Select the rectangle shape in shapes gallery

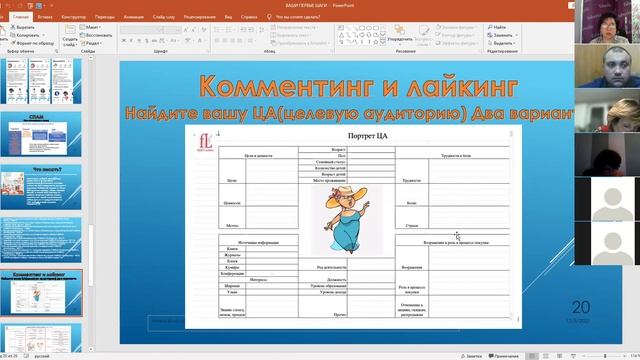point(361,28)
